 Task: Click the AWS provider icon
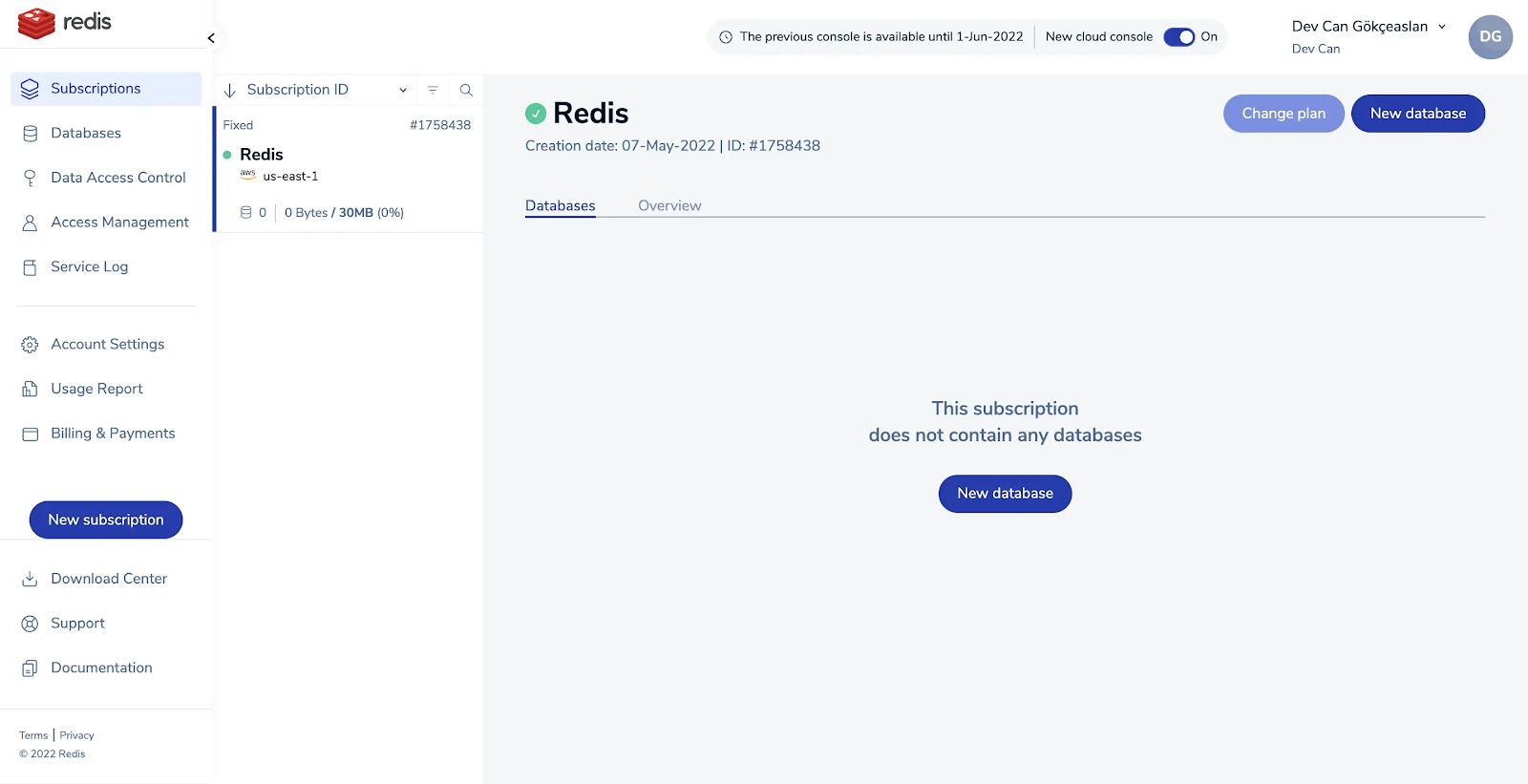pyautogui.click(x=248, y=175)
